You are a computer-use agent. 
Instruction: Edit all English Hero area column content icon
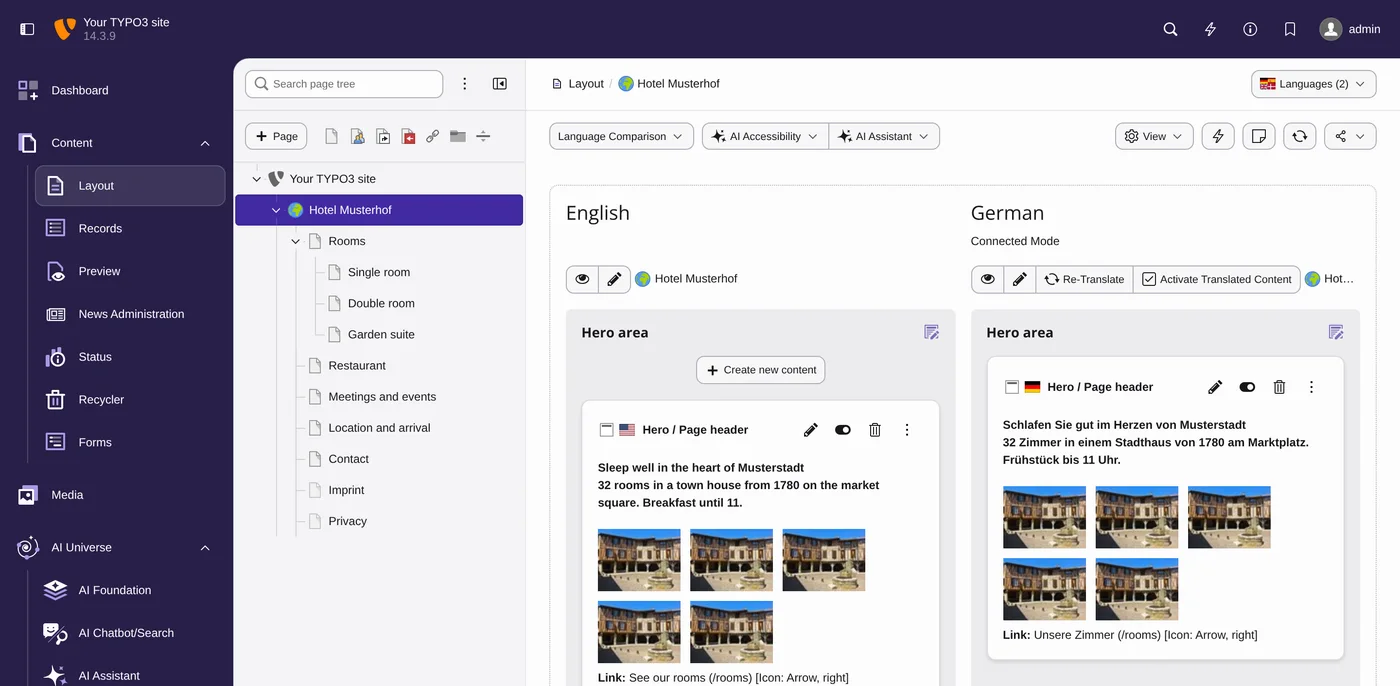[x=931, y=332]
